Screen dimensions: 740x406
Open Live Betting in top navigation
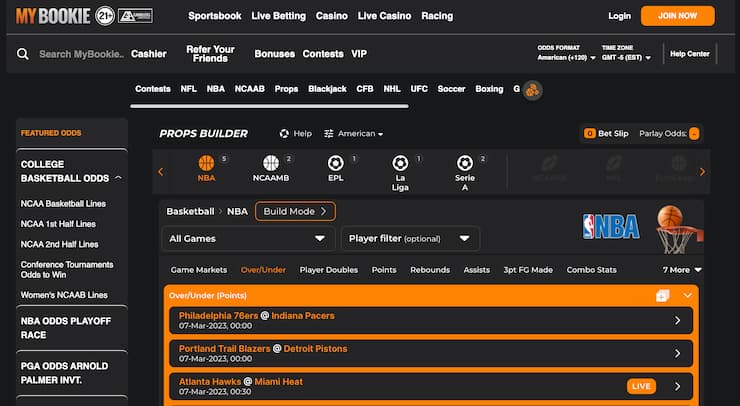(278, 16)
